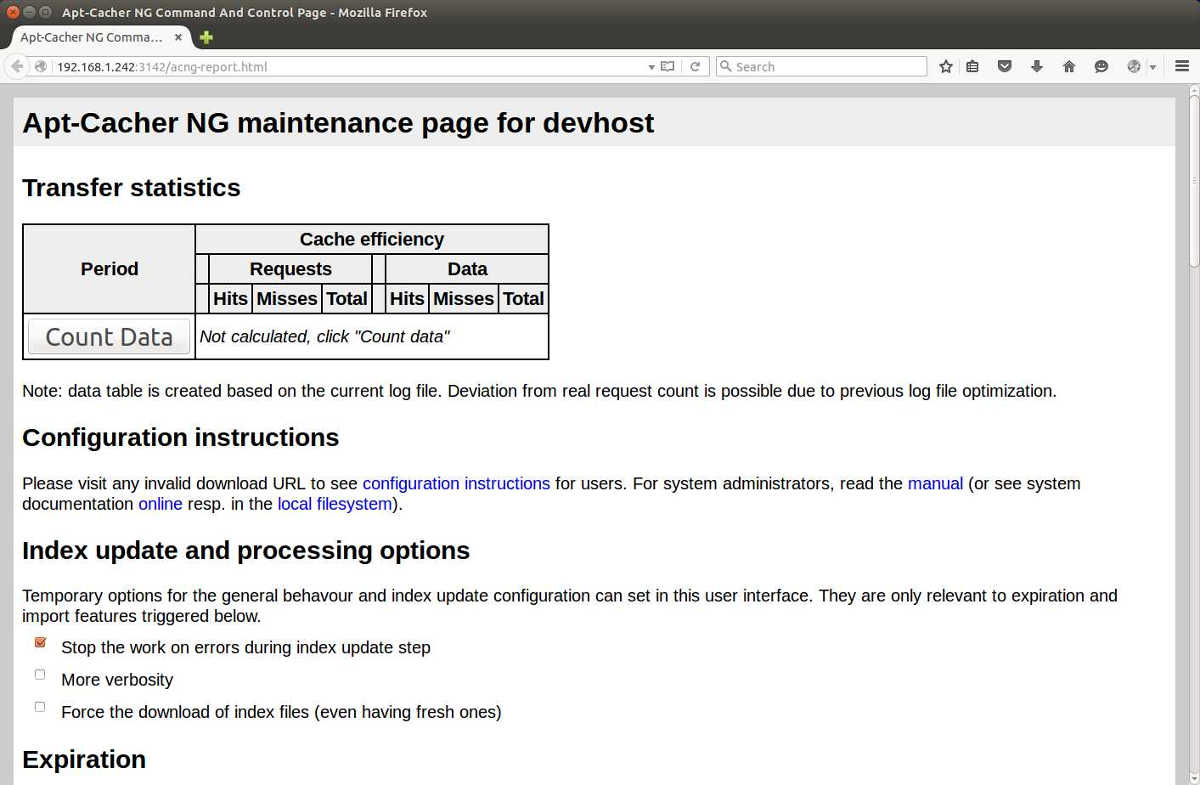Go back with the back arrow
This screenshot has width=1200, height=785.
pos(17,67)
